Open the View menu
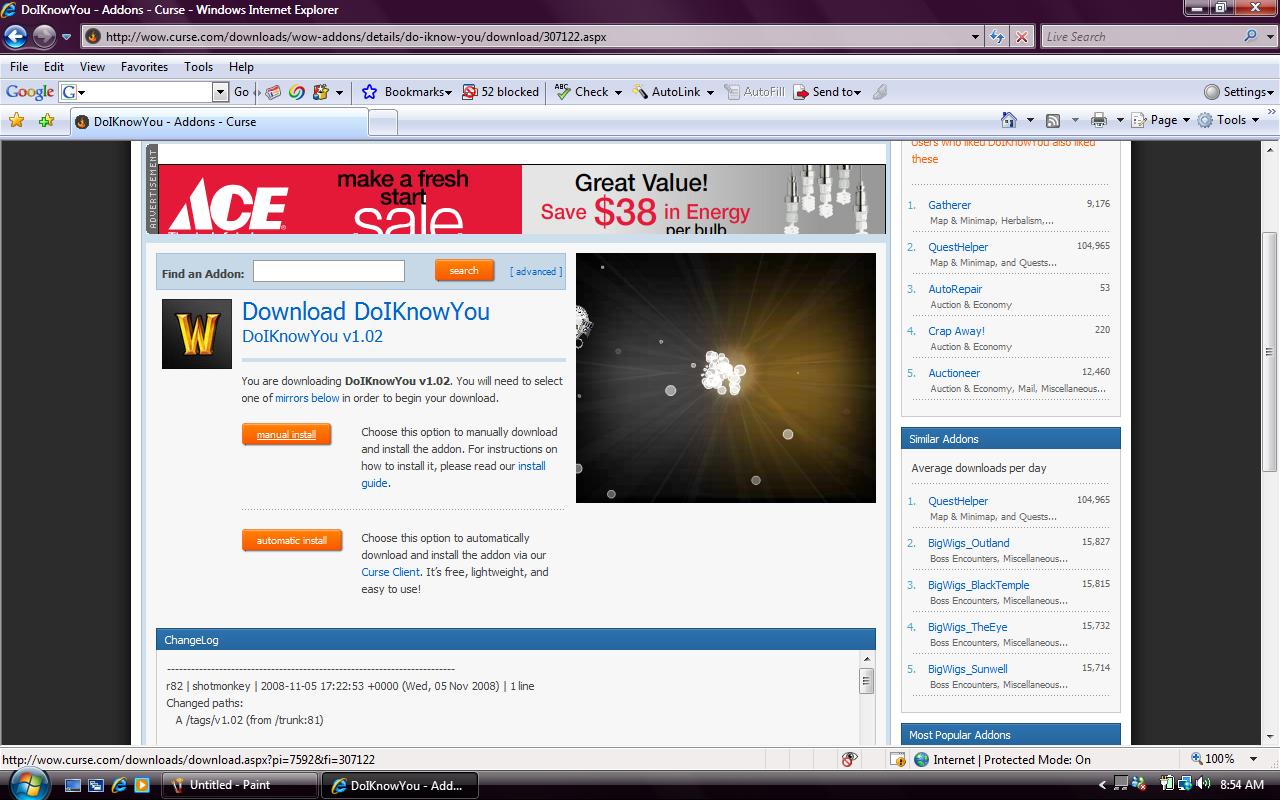This screenshot has height=800, width=1280. pos(92,66)
